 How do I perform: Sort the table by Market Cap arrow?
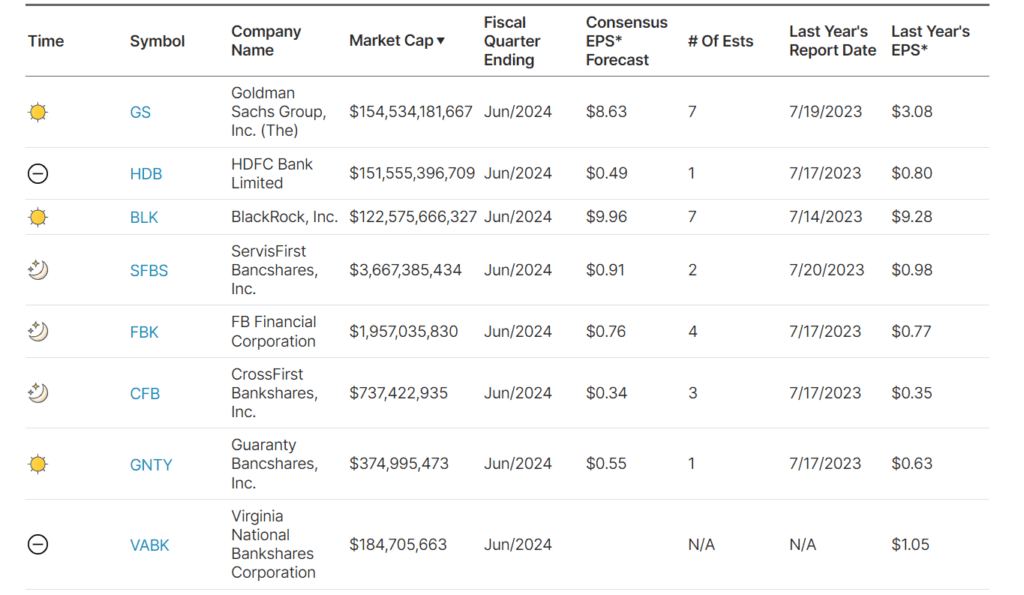pyautogui.click(x=441, y=41)
